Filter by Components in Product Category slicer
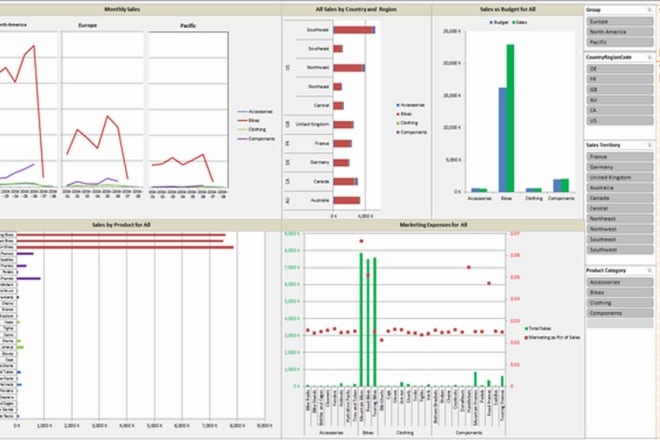Image resolution: width=660 pixels, height=440 pixels. click(x=620, y=313)
